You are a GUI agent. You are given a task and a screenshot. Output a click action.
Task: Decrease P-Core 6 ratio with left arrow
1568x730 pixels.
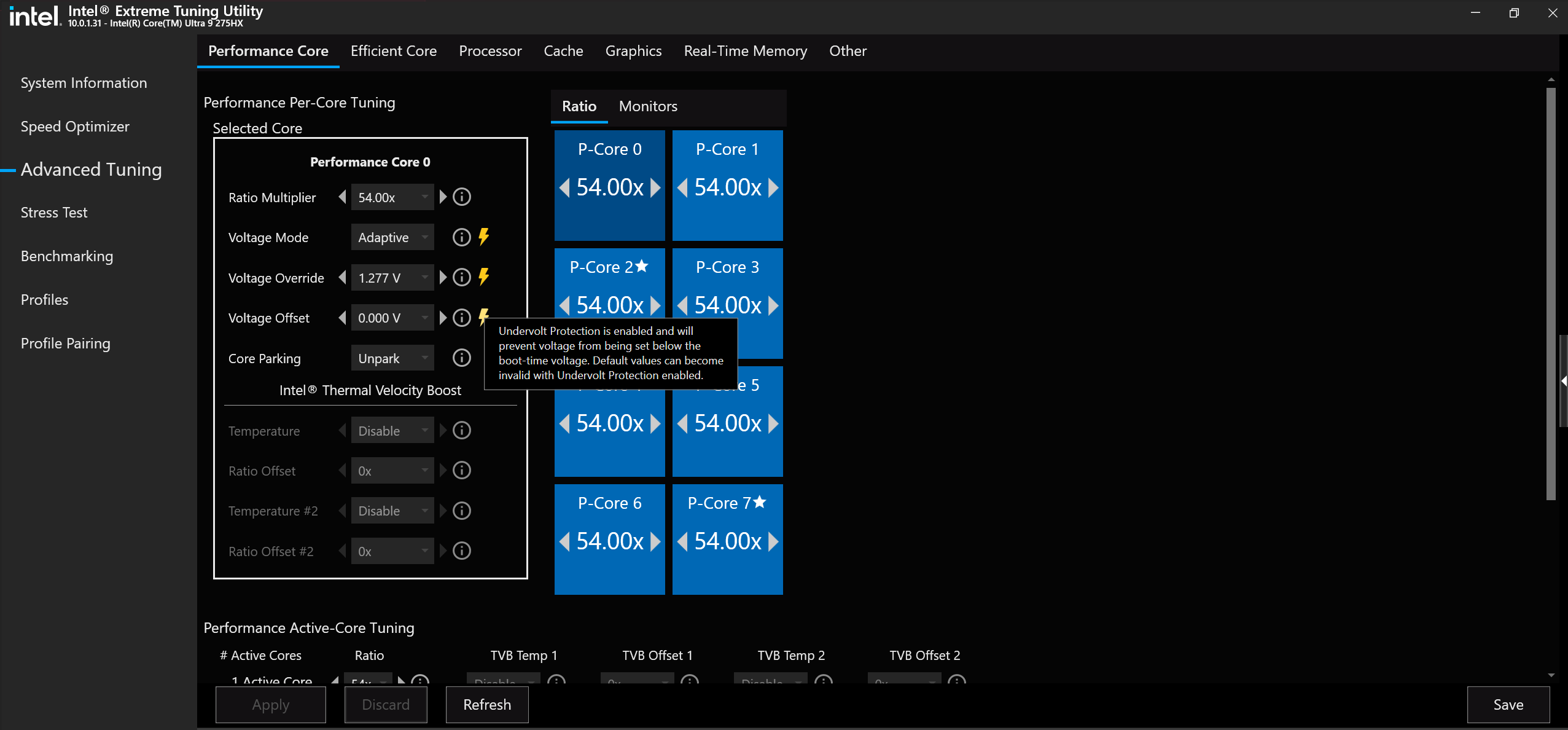tap(564, 541)
